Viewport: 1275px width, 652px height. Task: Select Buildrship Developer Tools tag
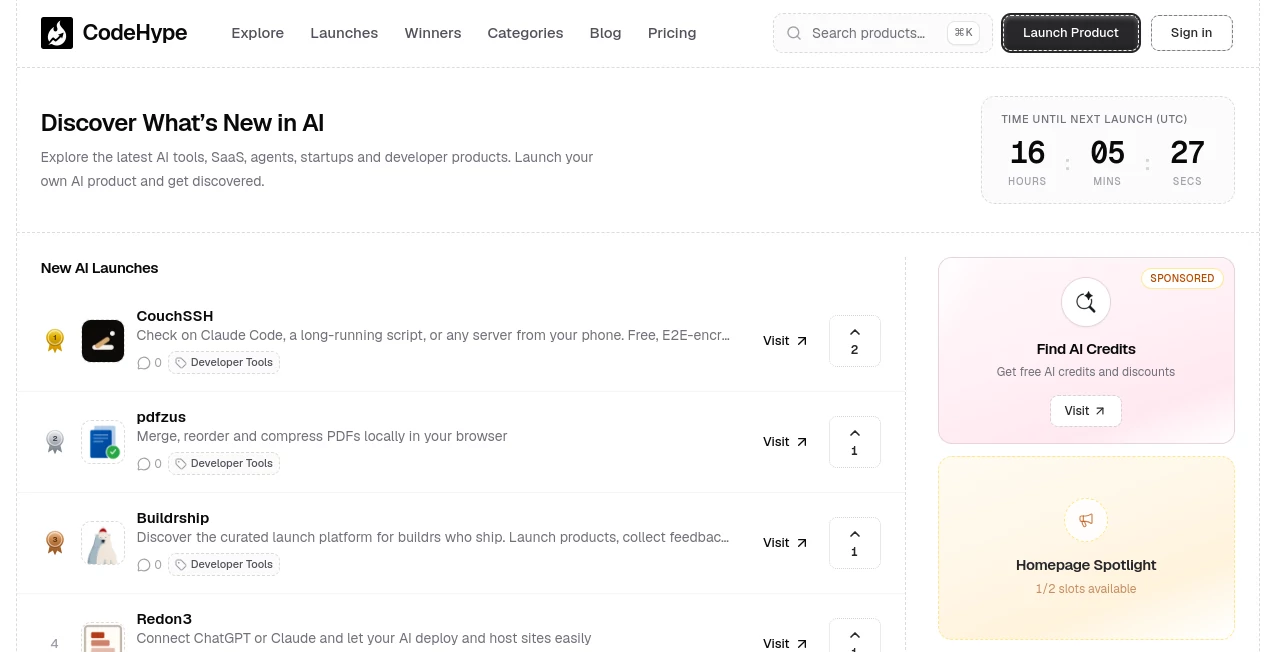click(x=224, y=565)
